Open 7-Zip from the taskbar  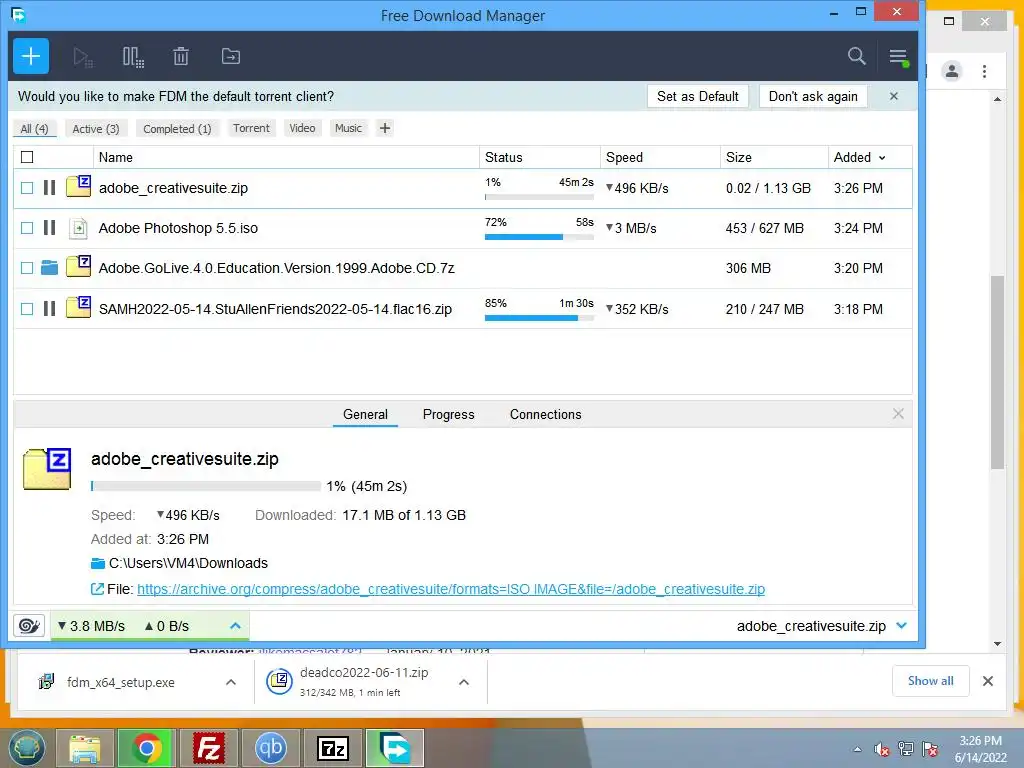pos(332,748)
